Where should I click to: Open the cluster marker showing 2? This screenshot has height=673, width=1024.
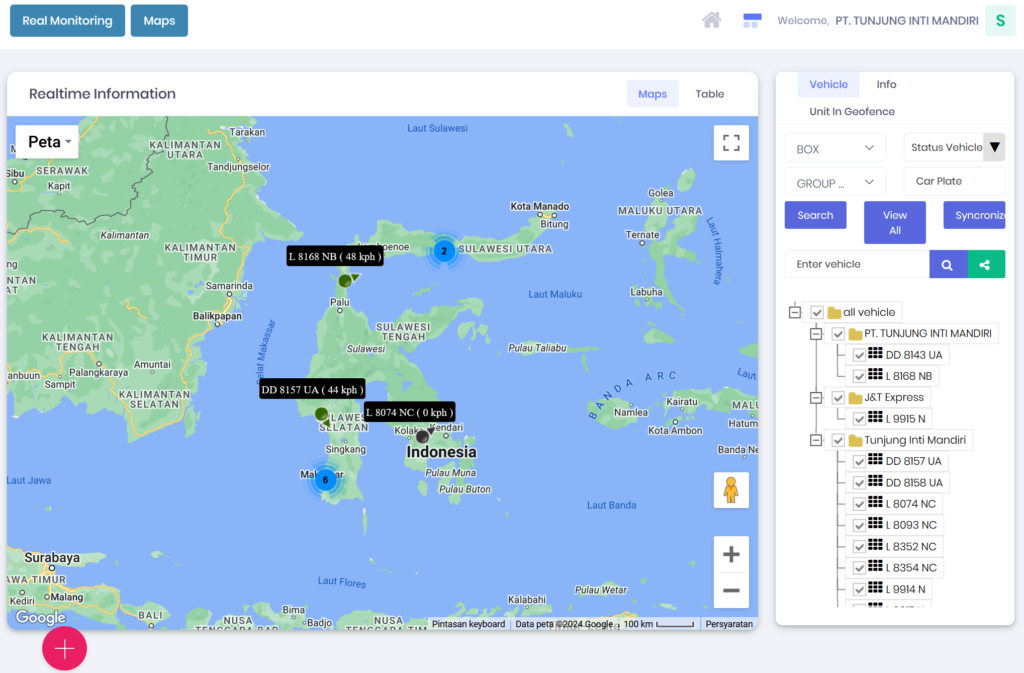444,251
